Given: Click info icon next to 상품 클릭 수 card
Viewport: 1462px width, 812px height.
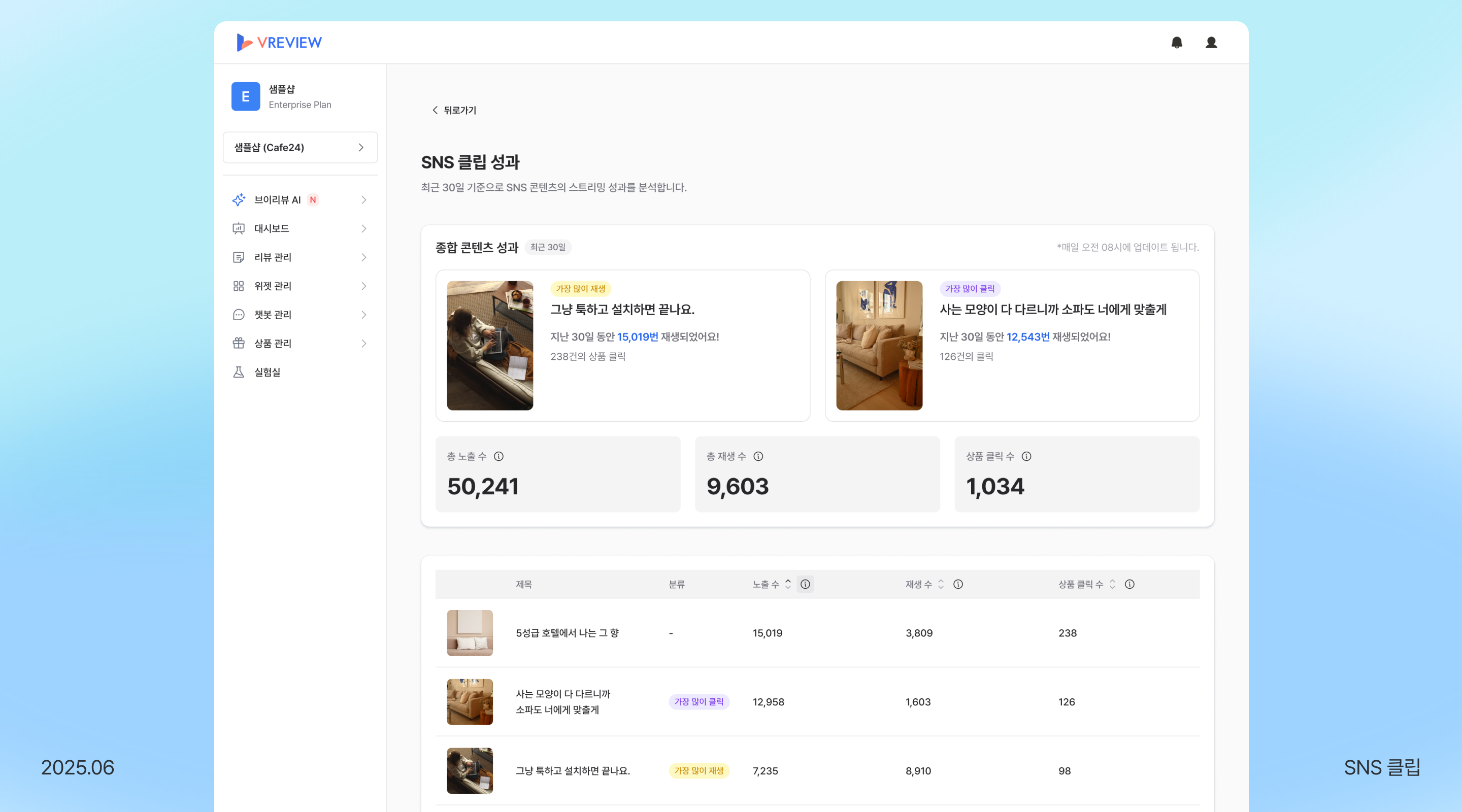Looking at the screenshot, I should [1026, 456].
